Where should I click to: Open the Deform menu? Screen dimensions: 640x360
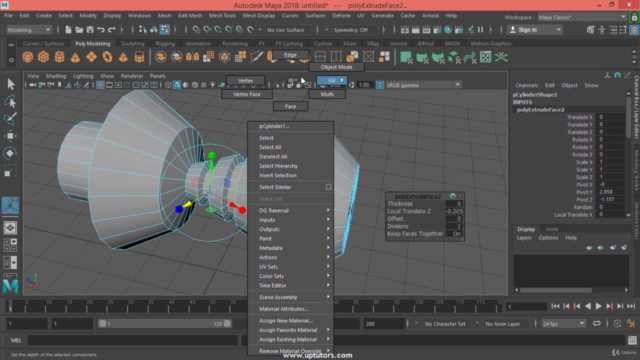(341, 16)
